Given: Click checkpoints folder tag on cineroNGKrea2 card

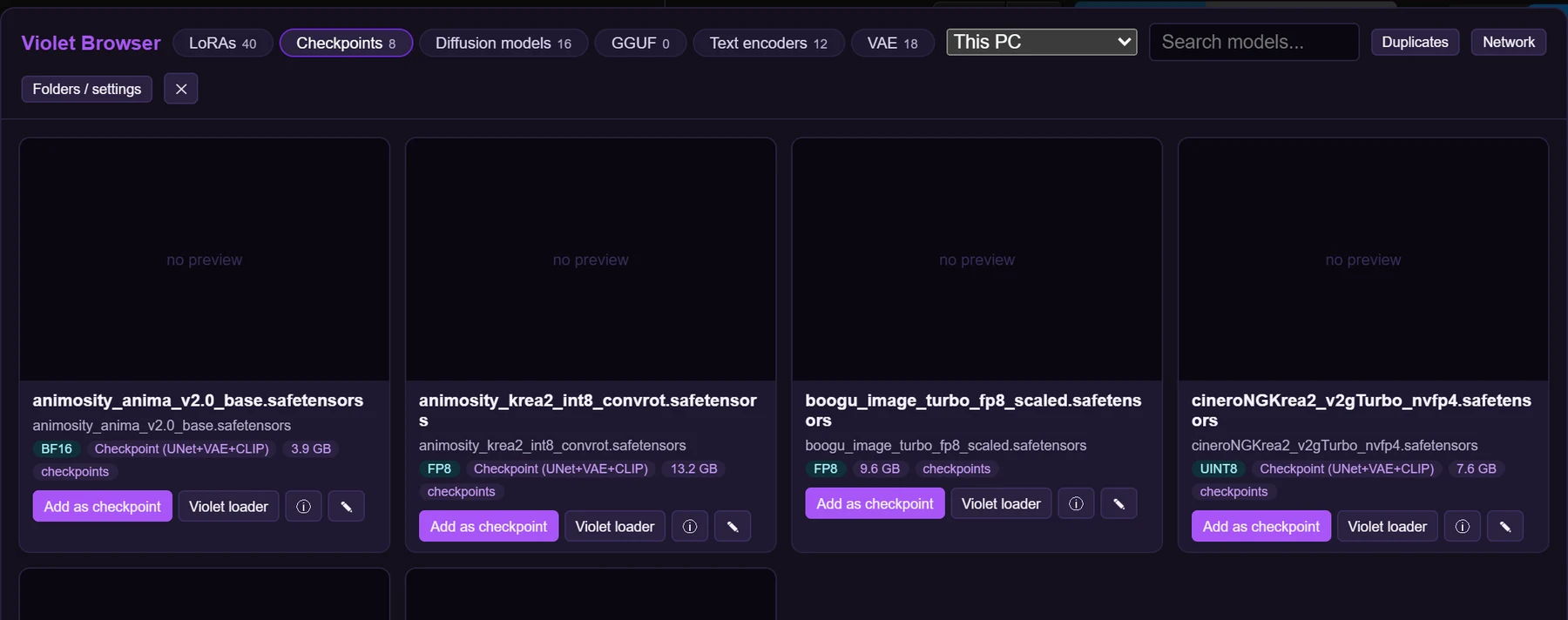Looking at the screenshot, I should coord(1234,492).
